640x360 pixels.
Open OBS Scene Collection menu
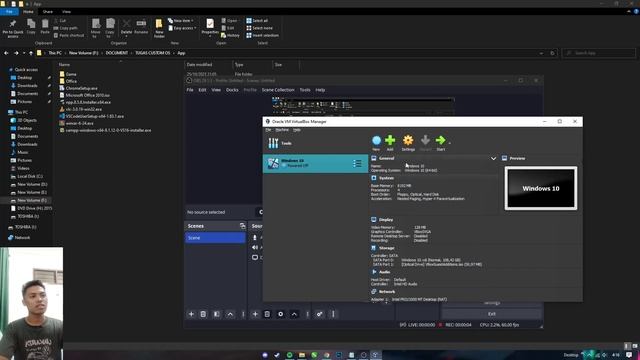(278, 90)
